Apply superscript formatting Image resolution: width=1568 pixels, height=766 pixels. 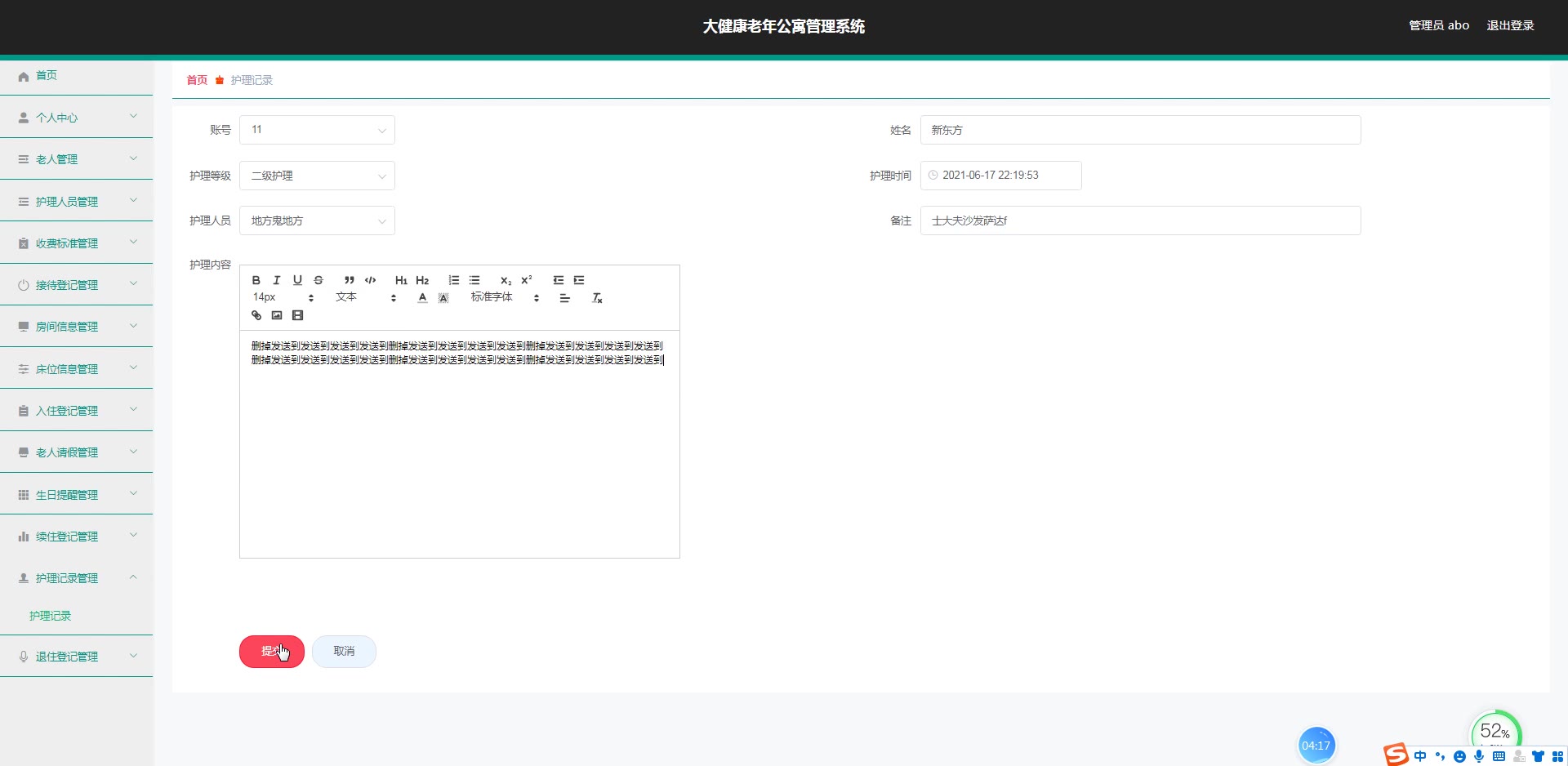527,280
